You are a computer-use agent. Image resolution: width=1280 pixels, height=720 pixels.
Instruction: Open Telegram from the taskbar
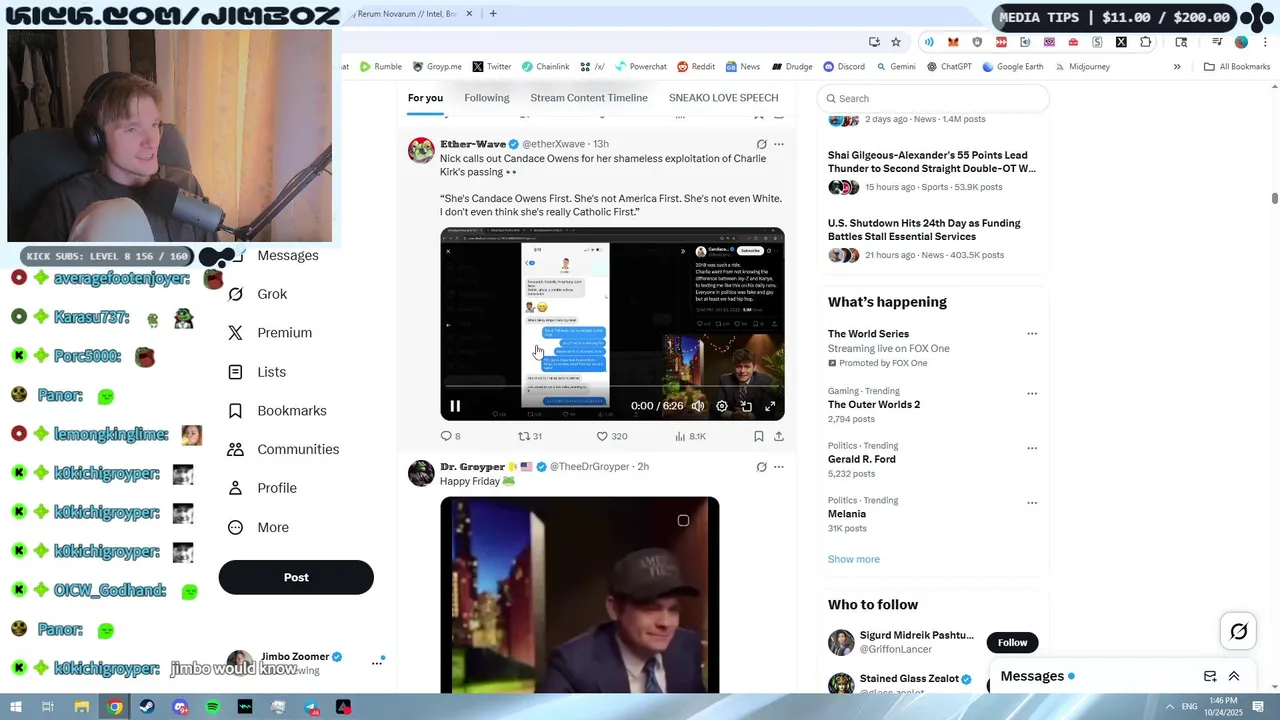311,707
